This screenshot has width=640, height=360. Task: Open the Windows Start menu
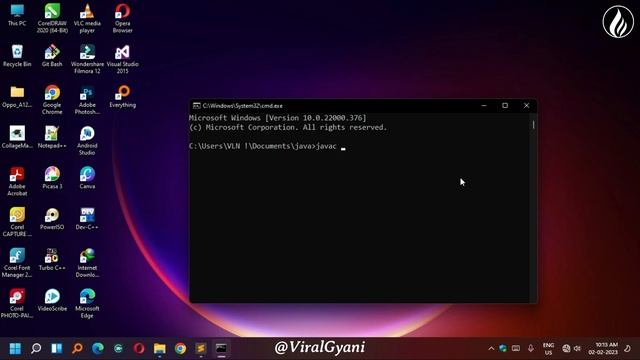click(15, 349)
